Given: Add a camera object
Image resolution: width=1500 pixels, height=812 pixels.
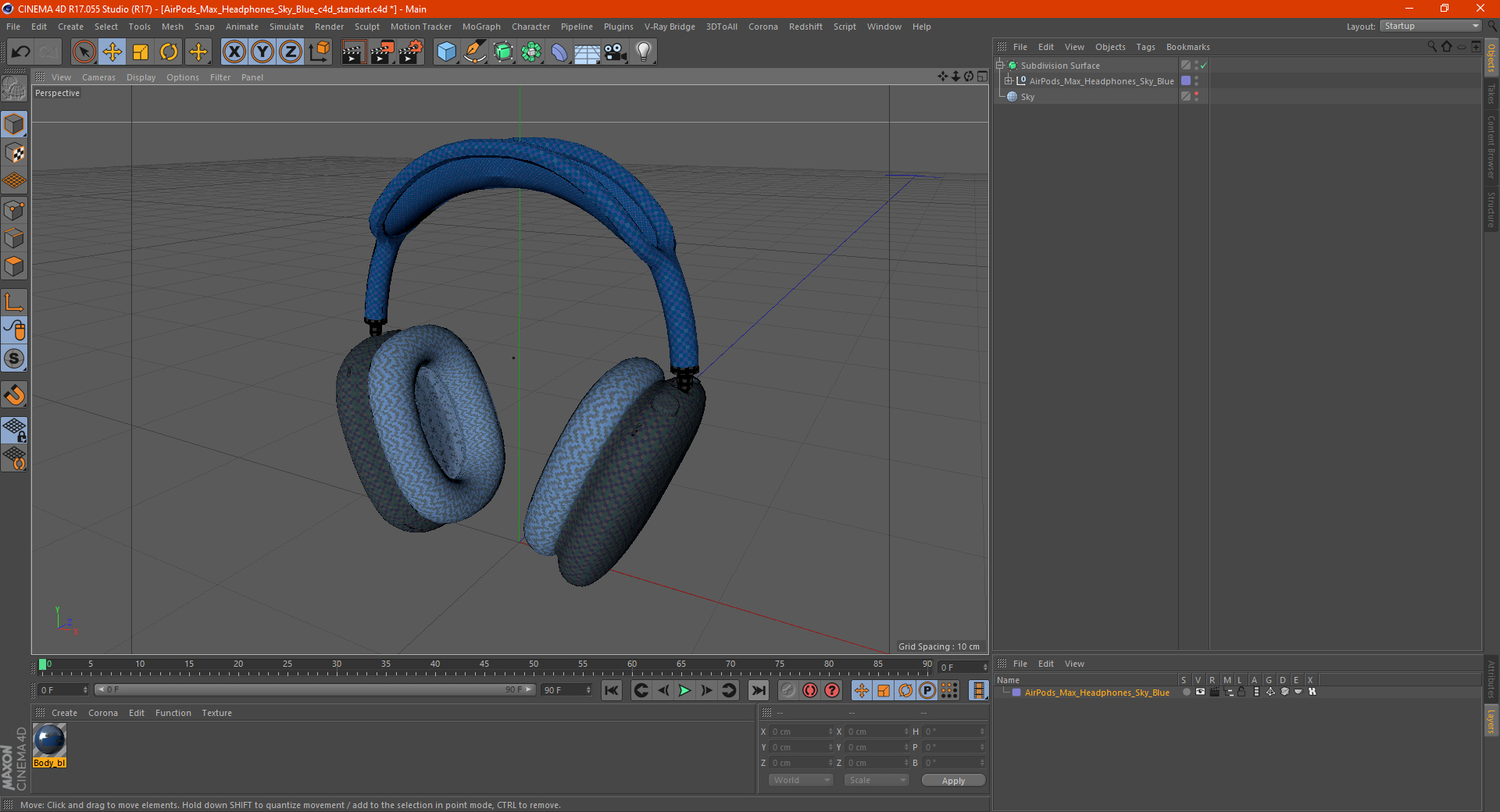Looking at the screenshot, I should click(616, 52).
